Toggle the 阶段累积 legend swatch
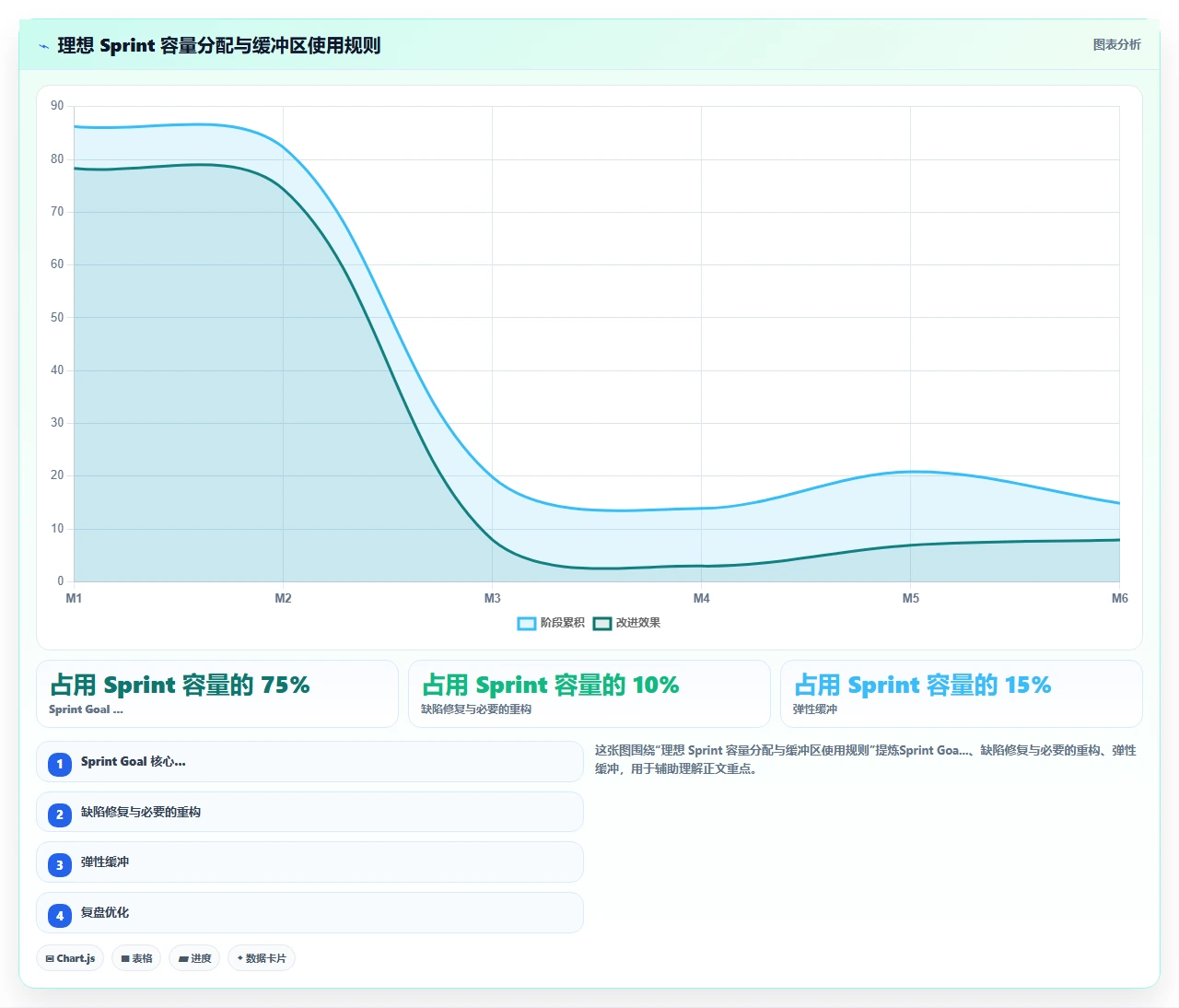The width and height of the screenshot is (1179, 1008). pos(527,624)
